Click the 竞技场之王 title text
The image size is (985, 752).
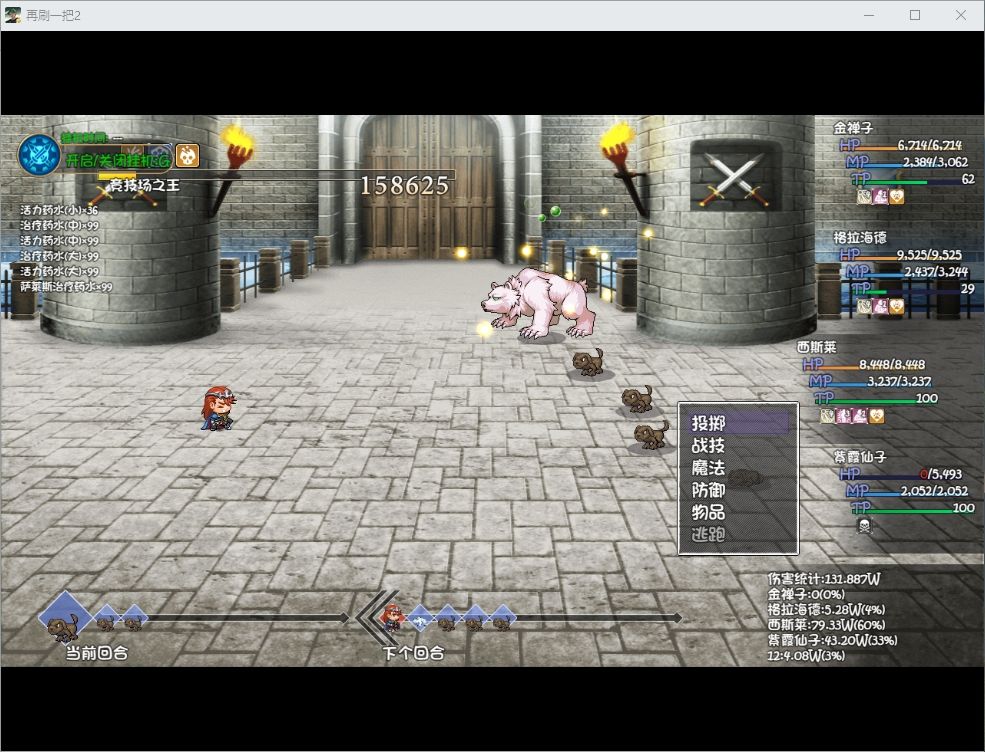(144, 185)
